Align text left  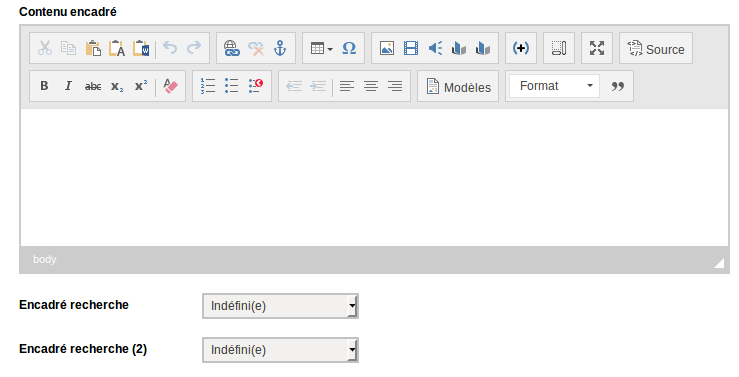click(347, 86)
